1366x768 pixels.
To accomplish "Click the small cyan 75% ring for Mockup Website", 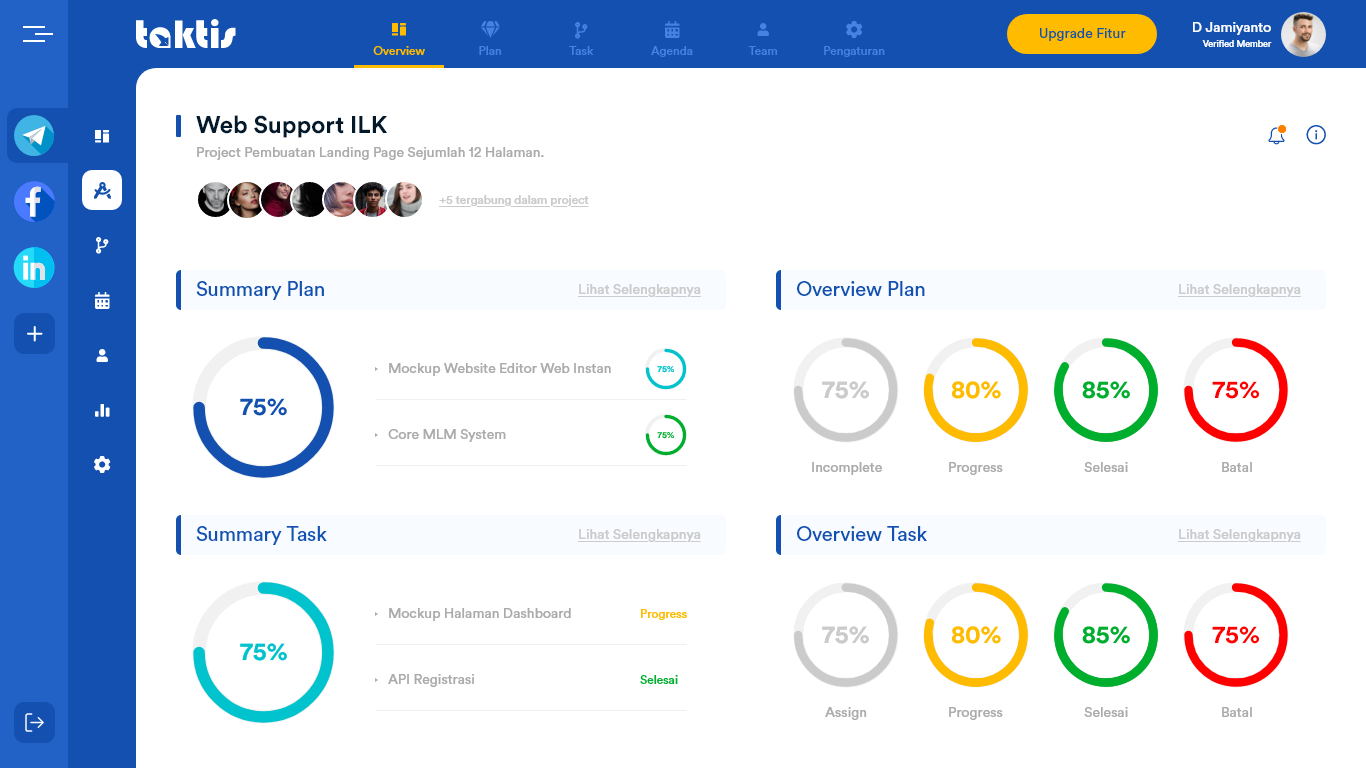I will pos(666,369).
